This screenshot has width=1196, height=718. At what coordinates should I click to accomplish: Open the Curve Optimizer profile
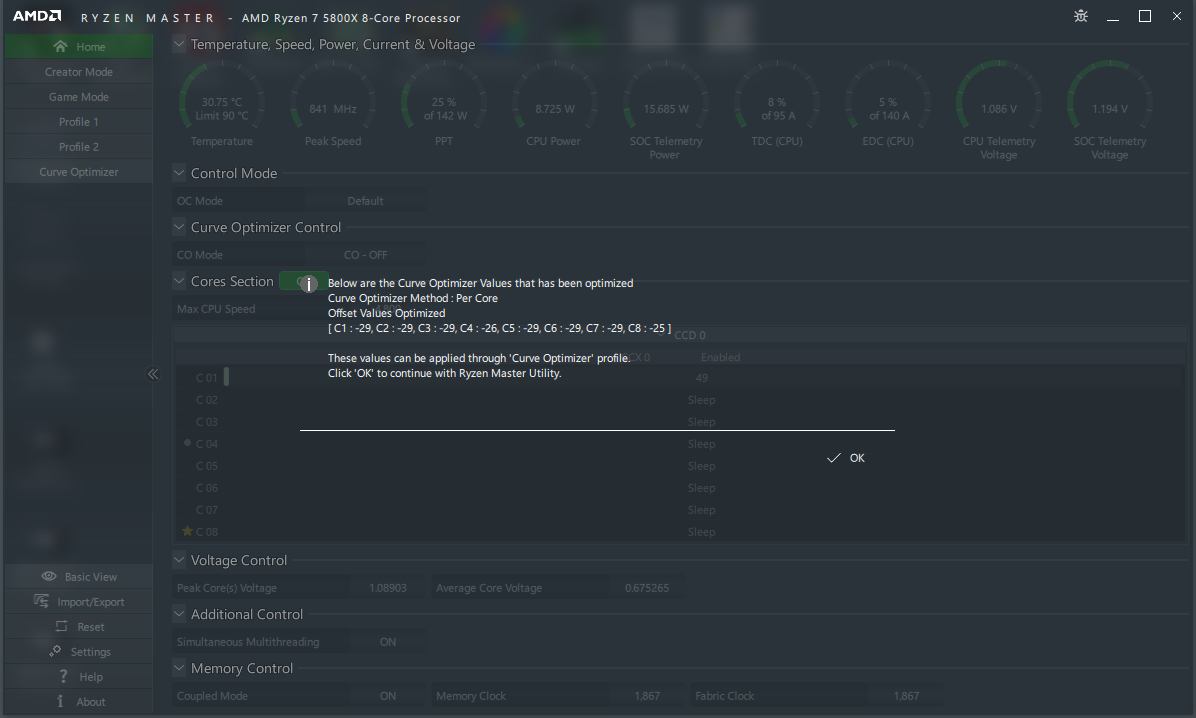[x=79, y=172]
